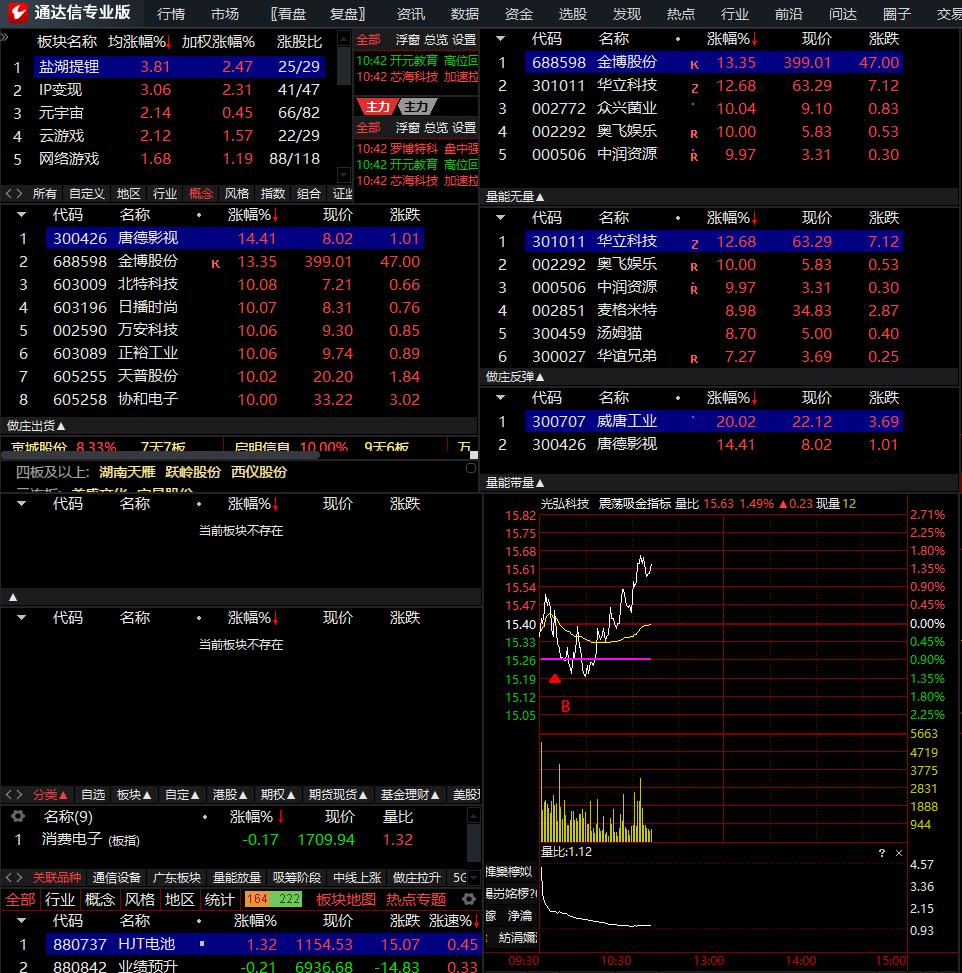Click the down scroll arrow beside 网络游戏 row

click(344, 174)
